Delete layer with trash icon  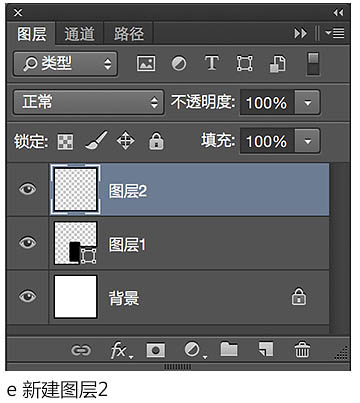[x=302, y=350]
